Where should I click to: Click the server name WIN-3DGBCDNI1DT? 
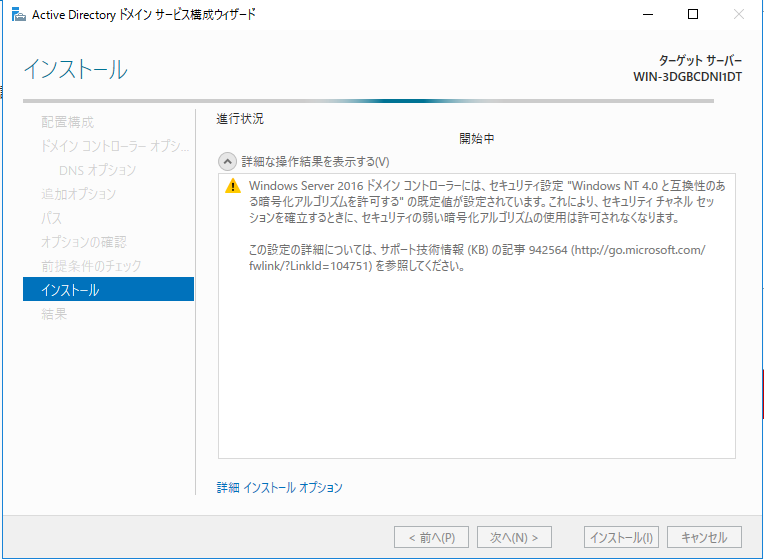point(688,77)
